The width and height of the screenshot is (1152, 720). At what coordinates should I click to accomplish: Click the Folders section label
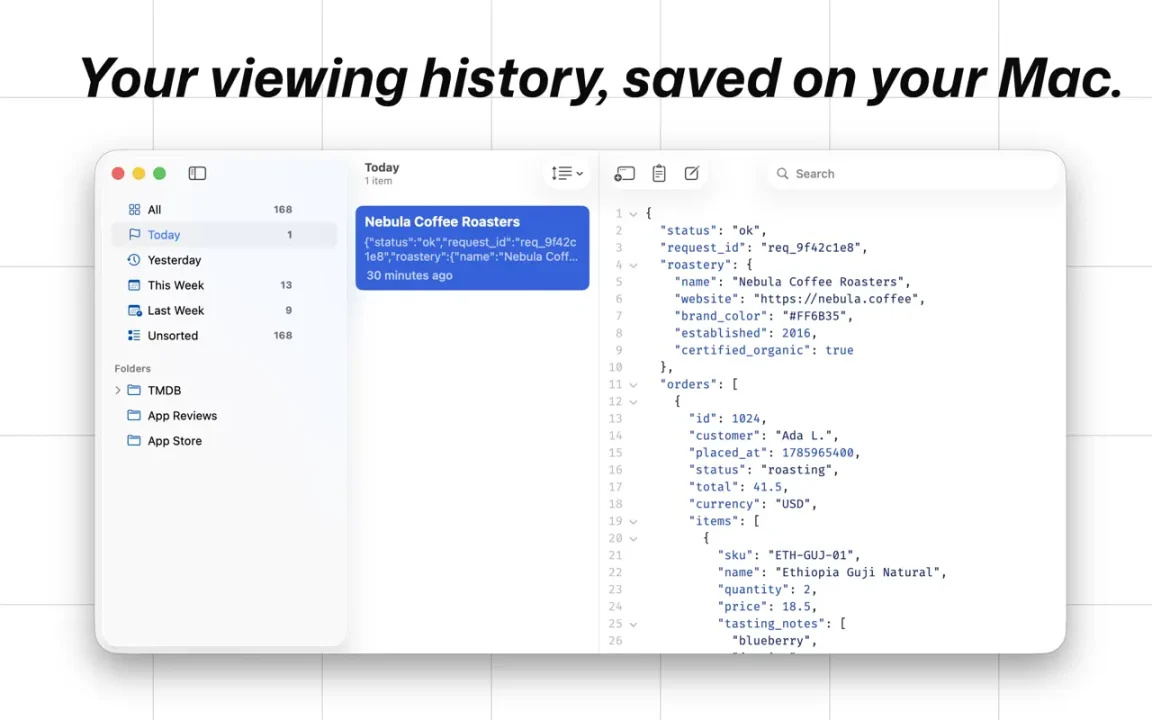[x=132, y=368]
